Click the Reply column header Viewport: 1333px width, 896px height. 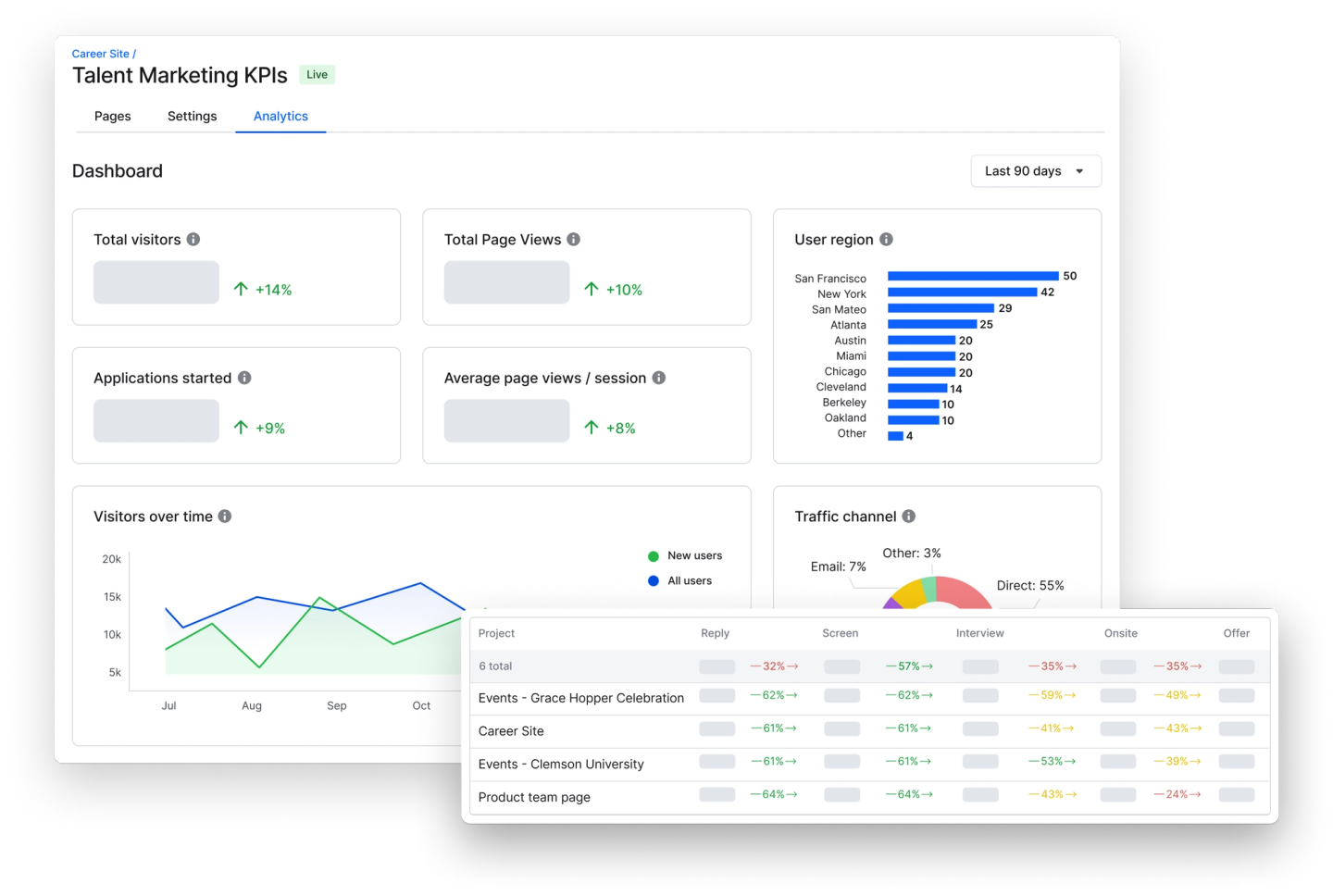(716, 633)
